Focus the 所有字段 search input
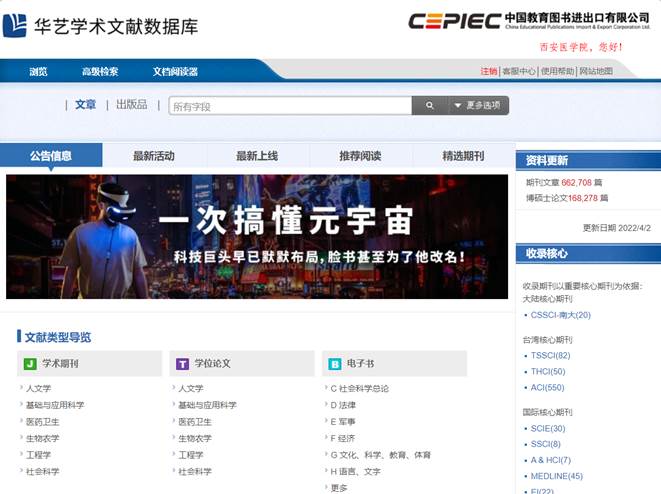This screenshot has height=494, width=661. tap(290, 106)
